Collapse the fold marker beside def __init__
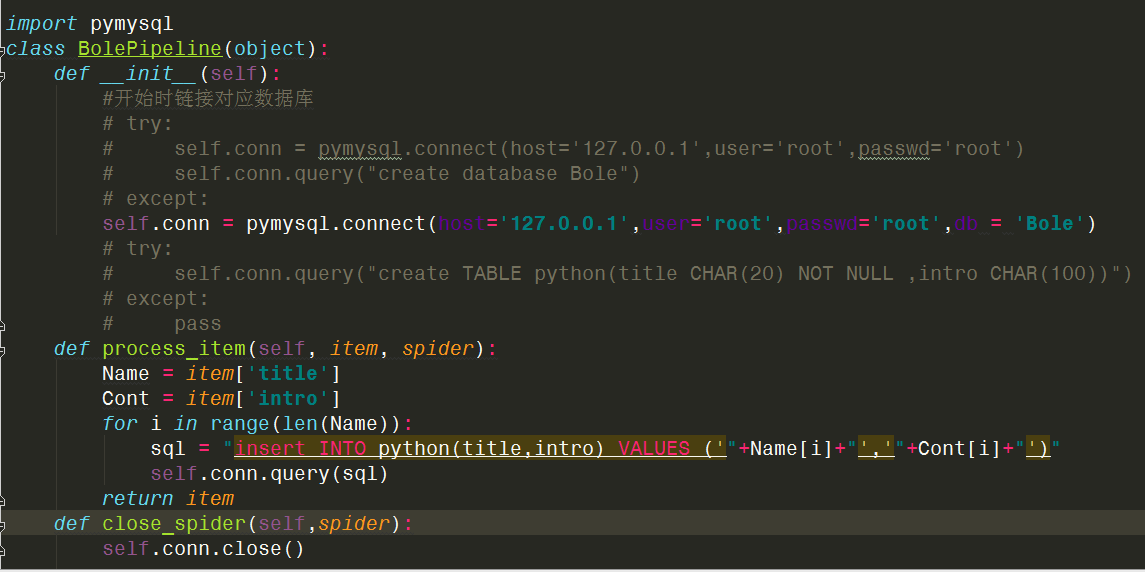 2,75
